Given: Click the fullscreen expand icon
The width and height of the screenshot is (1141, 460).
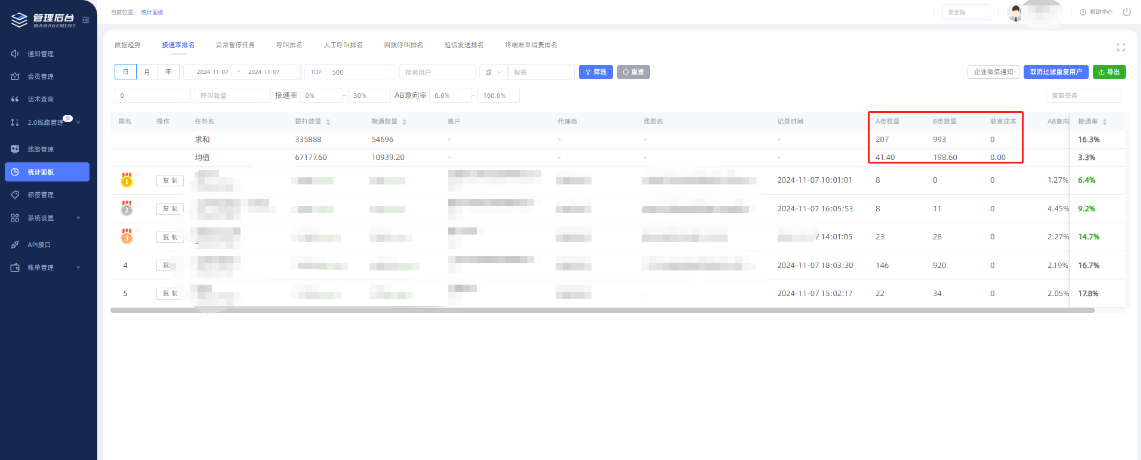Looking at the screenshot, I should point(1121,47).
